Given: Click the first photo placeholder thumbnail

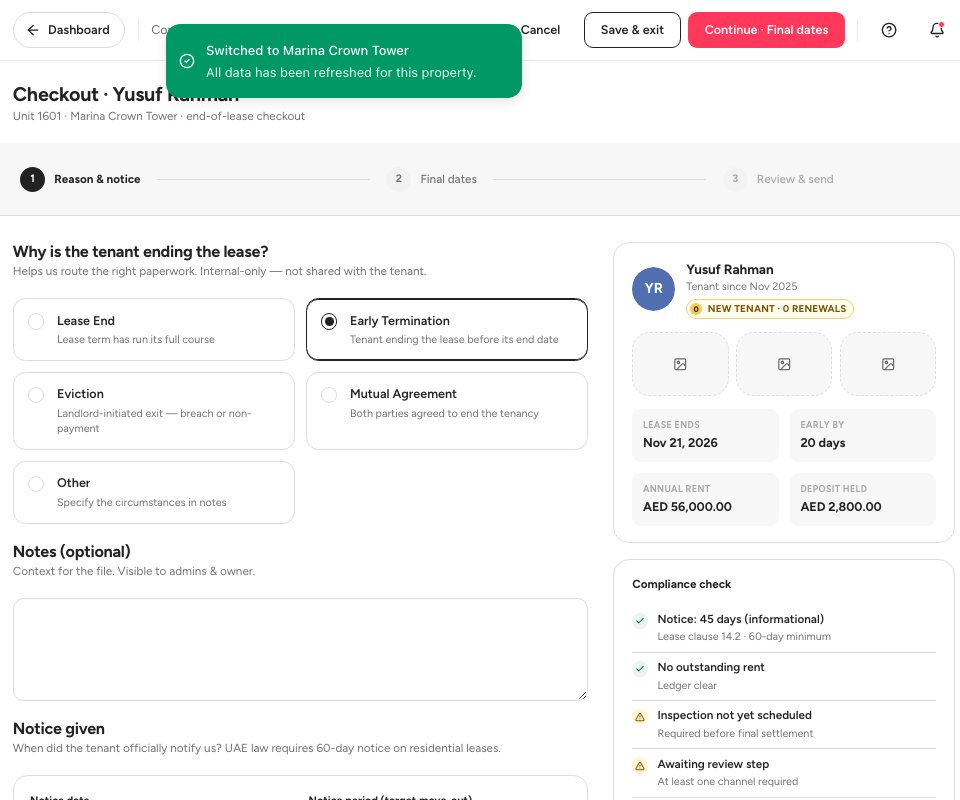Looking at the screenshot, I should tap(680, 364).
